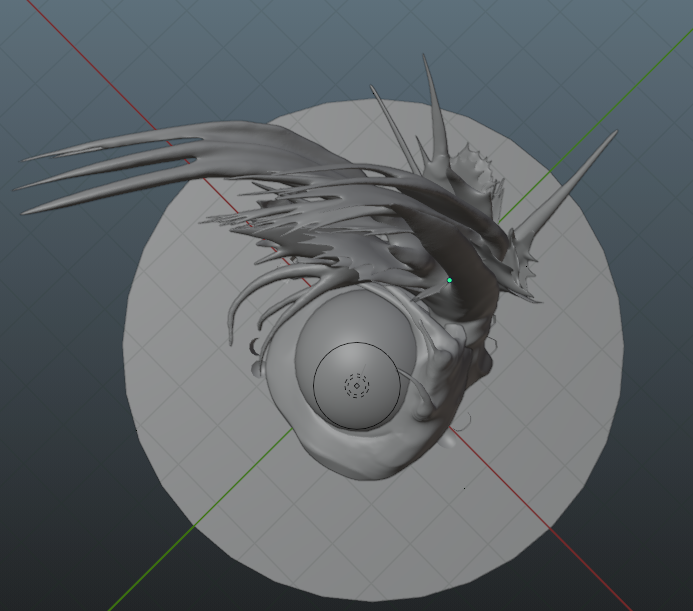Screen dimensions: 693x611
Task: Select the jagged crest at the model's top
Action: click(477, 165)
